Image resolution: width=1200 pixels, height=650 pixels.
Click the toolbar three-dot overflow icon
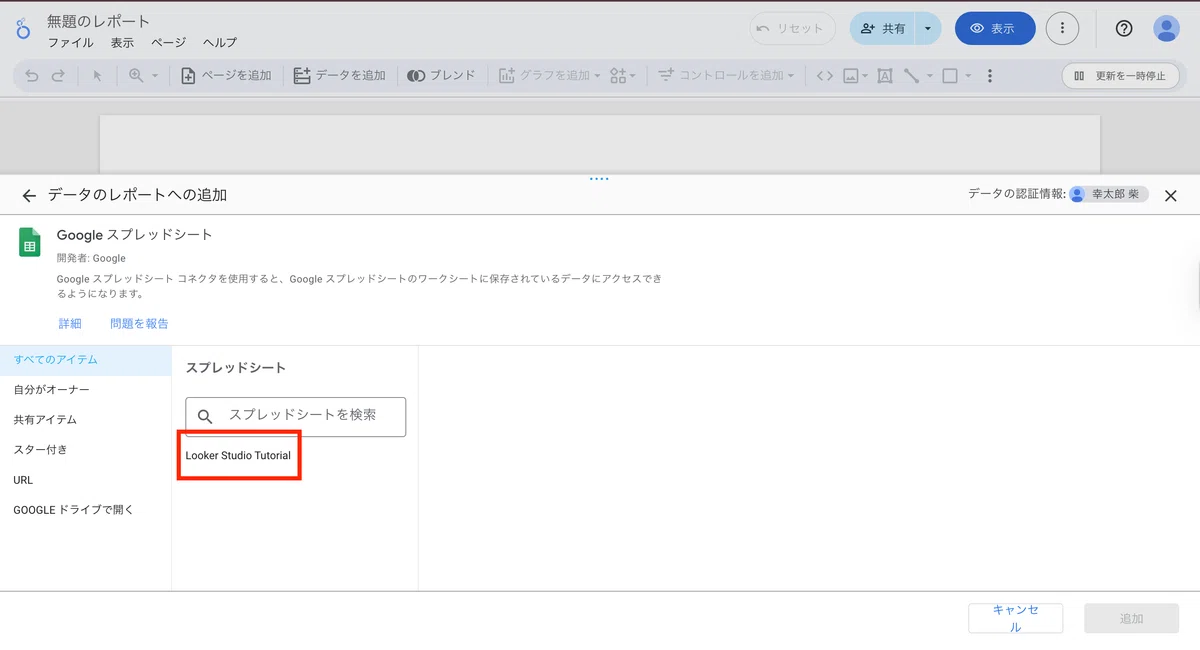point(990,76)
